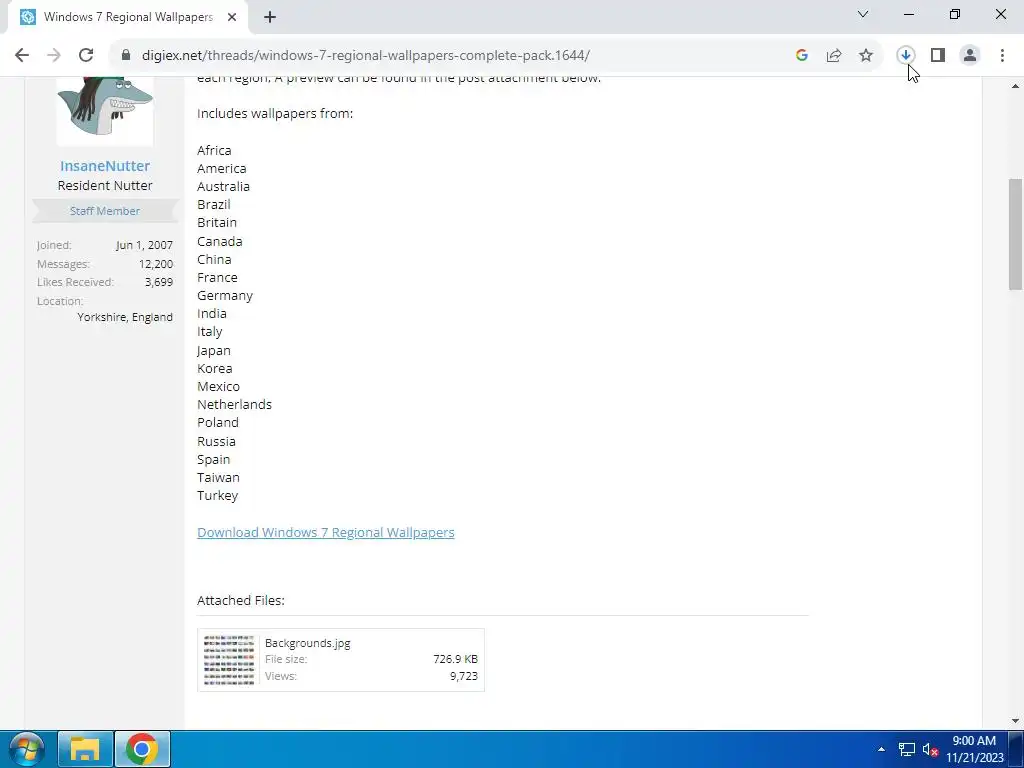Bookmark this page with the star icon
This screenshot has width=1024, height=768.
866,55
